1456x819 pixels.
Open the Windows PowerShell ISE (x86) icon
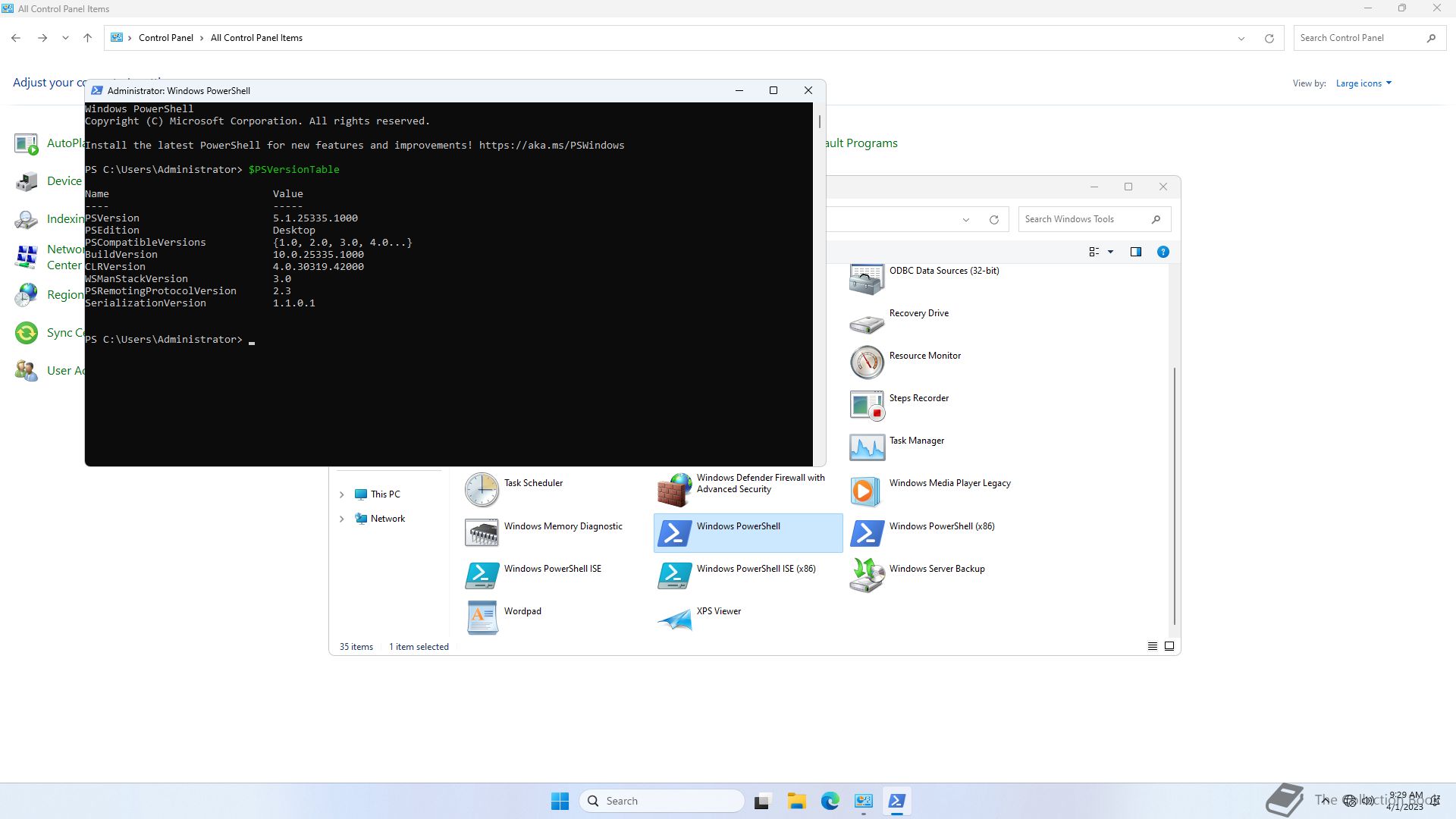click(x=674, y=576)
